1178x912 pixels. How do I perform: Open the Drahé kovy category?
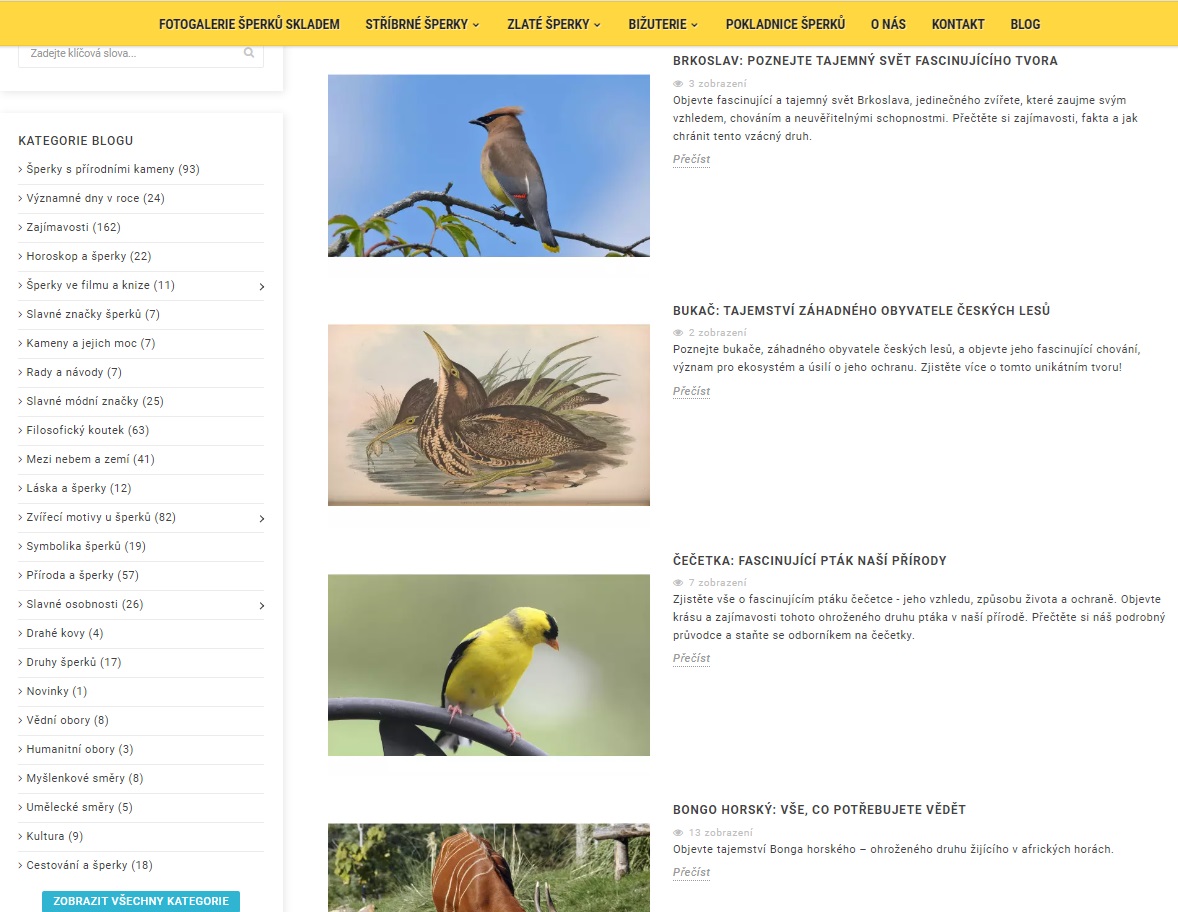65,633
